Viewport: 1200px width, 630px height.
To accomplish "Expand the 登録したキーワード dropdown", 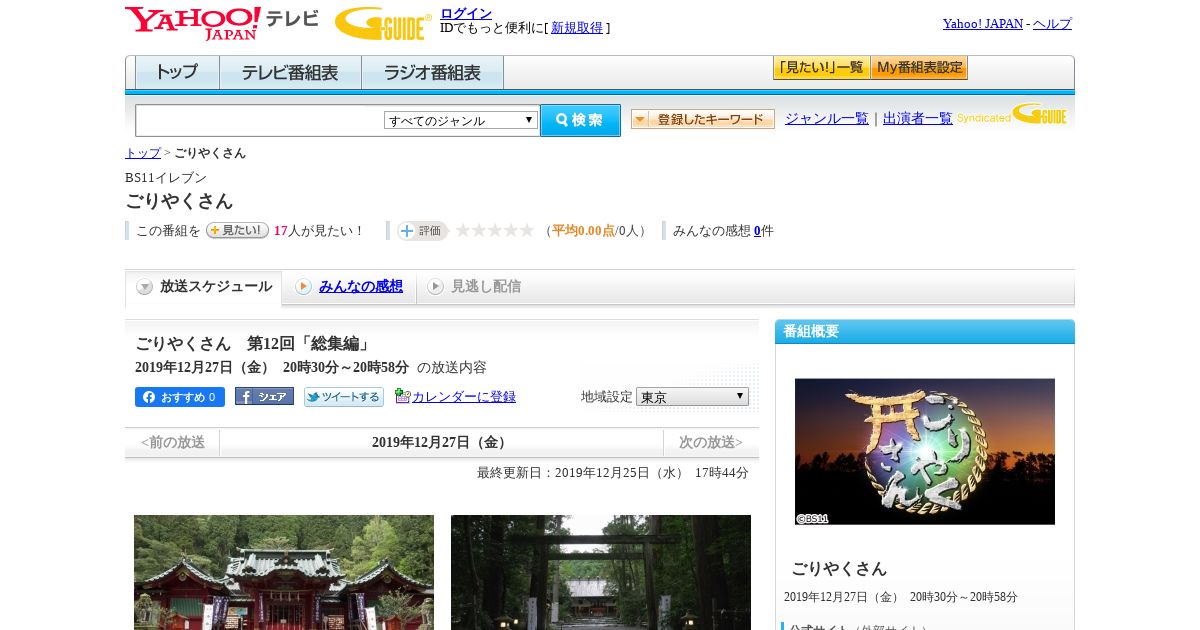I will [703, 119].
